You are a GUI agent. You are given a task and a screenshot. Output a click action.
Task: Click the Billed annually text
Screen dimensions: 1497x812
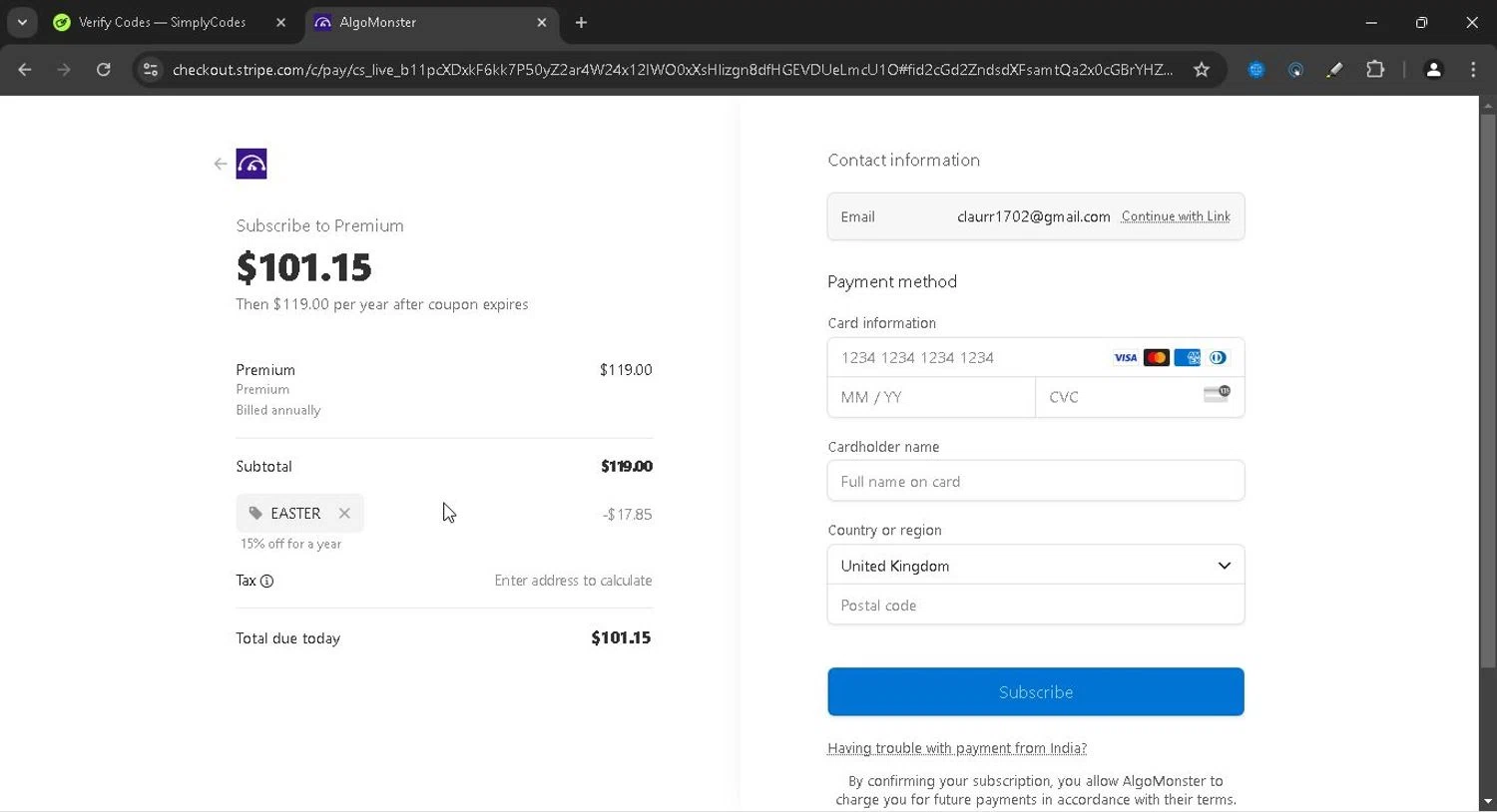[x=278, y=410]
